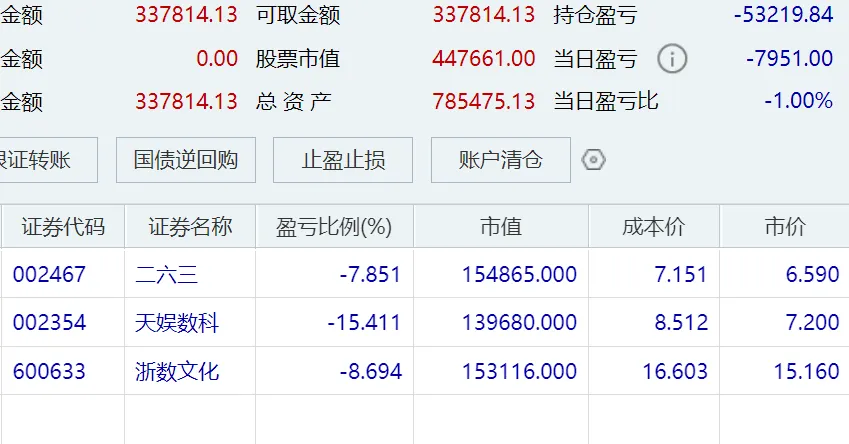Click the 市值 column header
Screen dimensions: 849x444
501,227
